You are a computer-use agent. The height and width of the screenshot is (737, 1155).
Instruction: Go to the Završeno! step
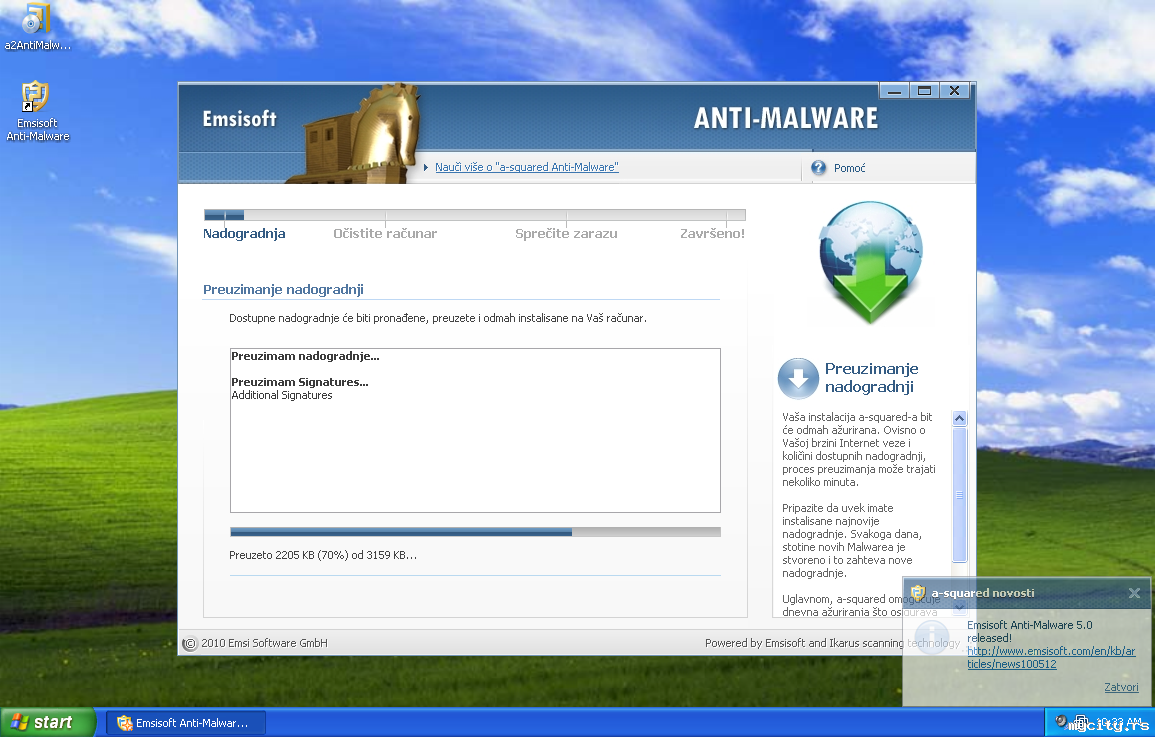712,233
